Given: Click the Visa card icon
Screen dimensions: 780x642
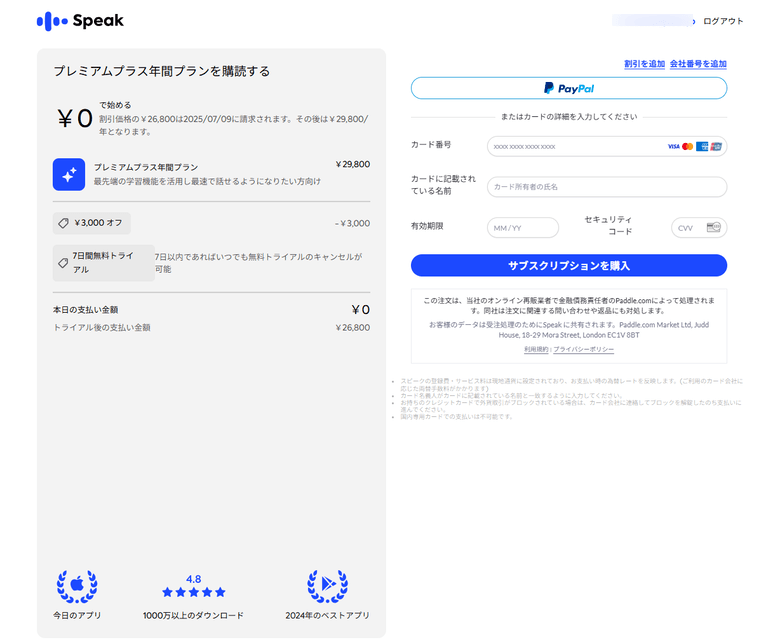Looking at the screenshot, I should (674, 147).
